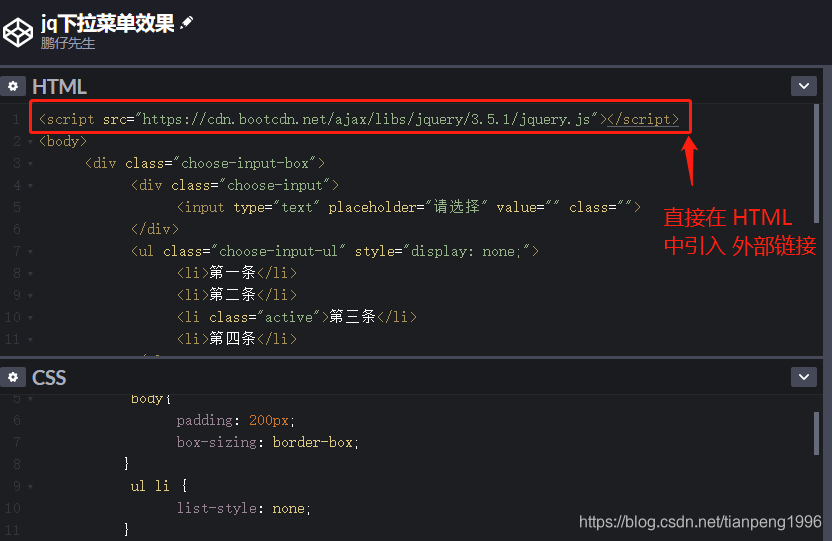Screen dimensions: 832x541
Task: Click the 第三条 active list item code
Action: click(x=297, y=317)
